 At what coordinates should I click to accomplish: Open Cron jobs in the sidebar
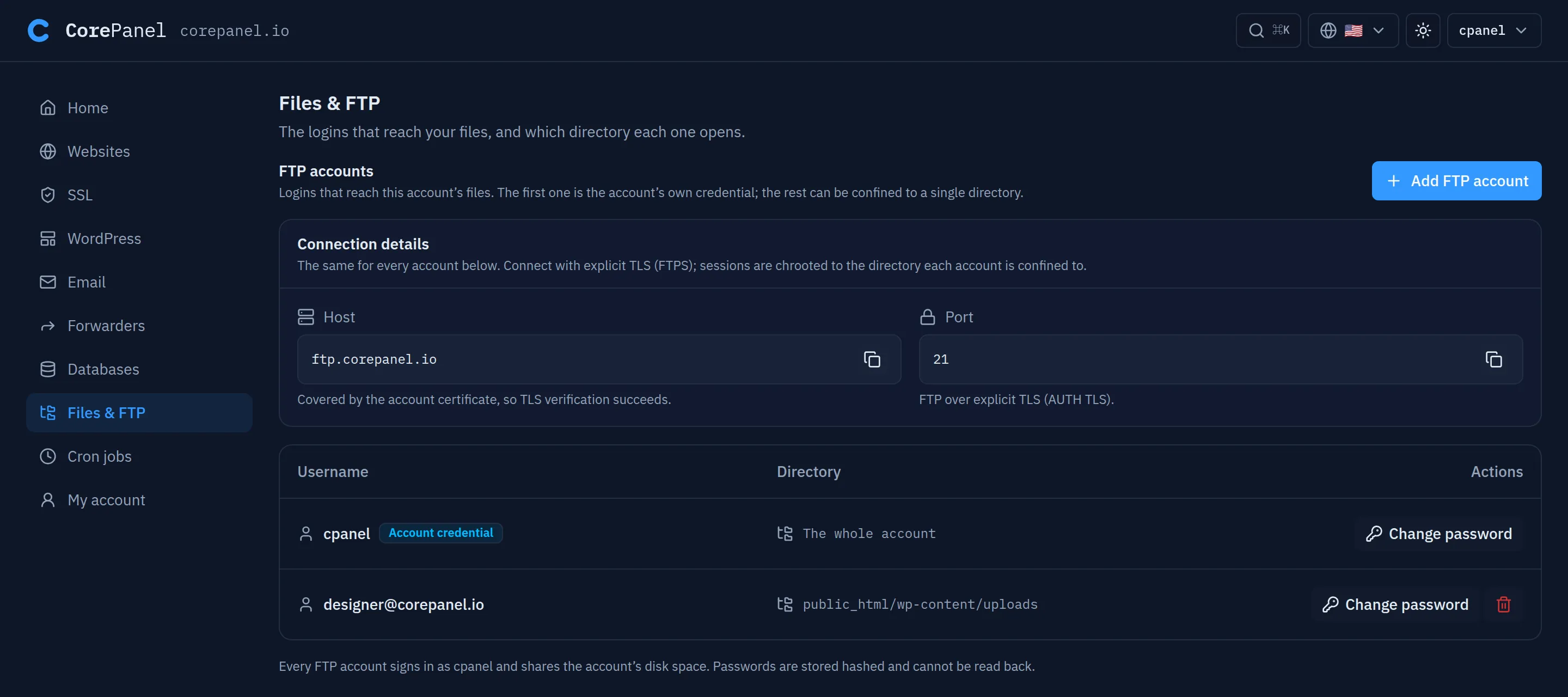coord(139,456)
